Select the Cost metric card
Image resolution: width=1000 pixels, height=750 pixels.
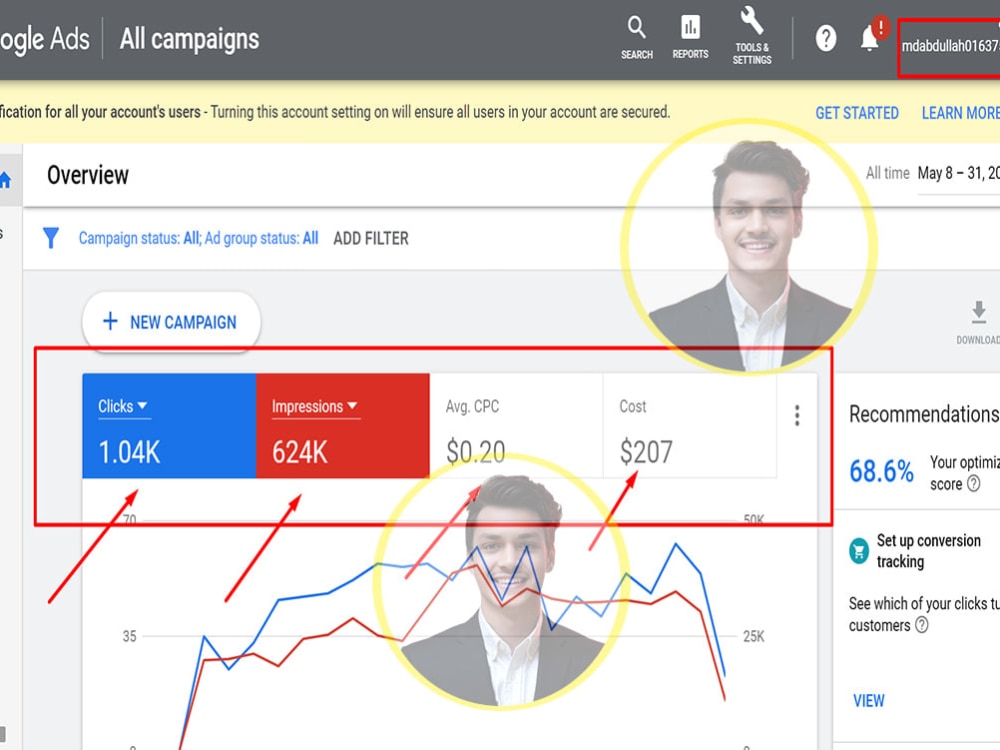pyautogui.click(x=689, y=425)
